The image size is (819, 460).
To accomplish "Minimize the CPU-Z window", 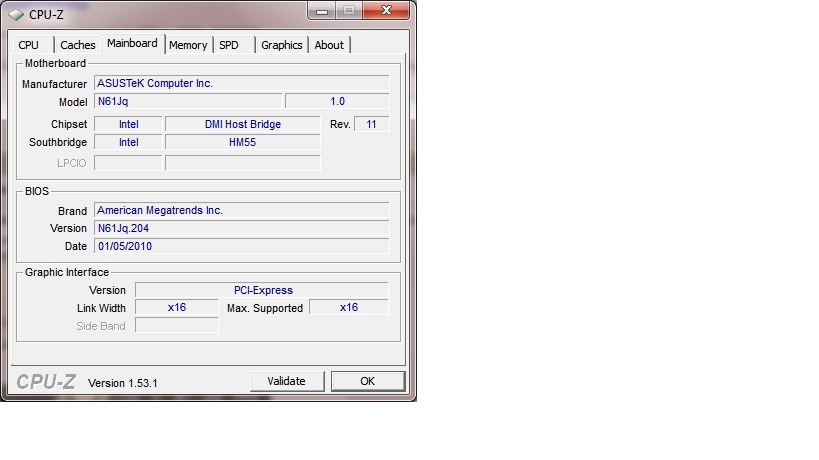I will point(322,10).
